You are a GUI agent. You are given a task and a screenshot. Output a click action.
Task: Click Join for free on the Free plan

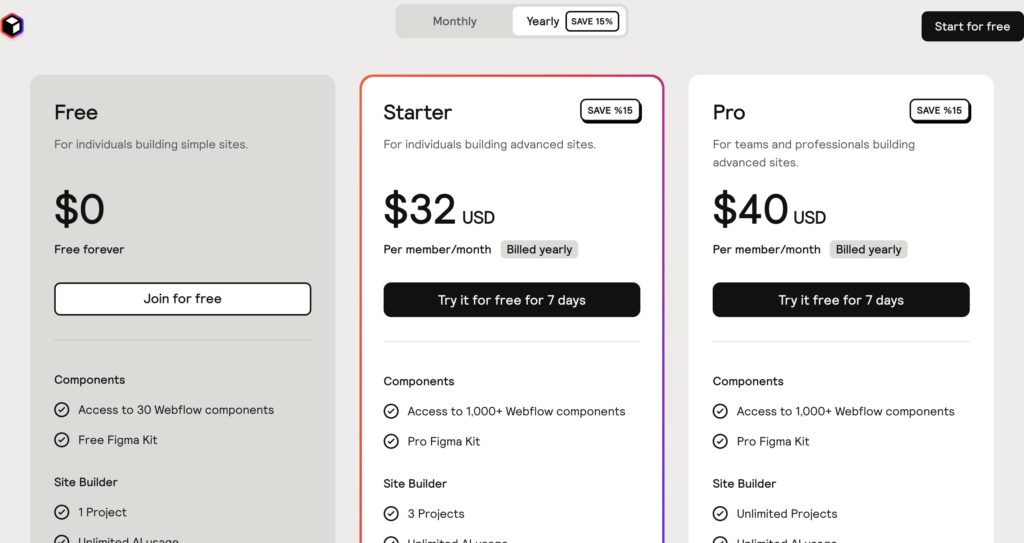[182, 299]
